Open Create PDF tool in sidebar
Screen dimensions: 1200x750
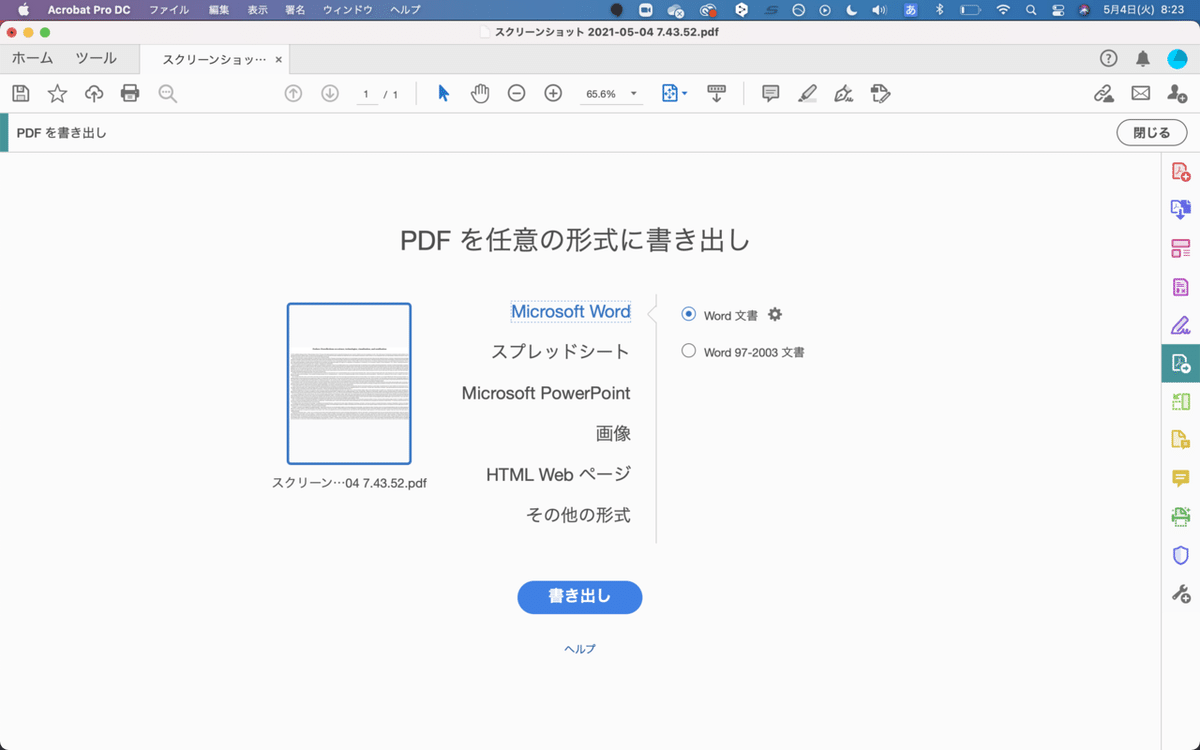pyautogui.click(x=1181, y=172)
